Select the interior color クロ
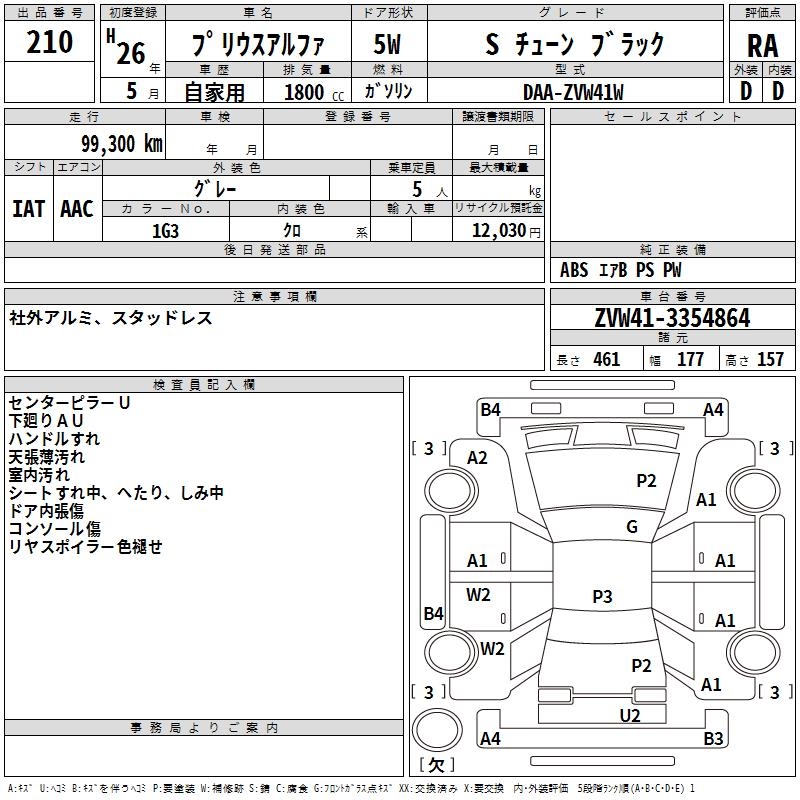This screenshot has width=800, height=800. coord(292,231)
